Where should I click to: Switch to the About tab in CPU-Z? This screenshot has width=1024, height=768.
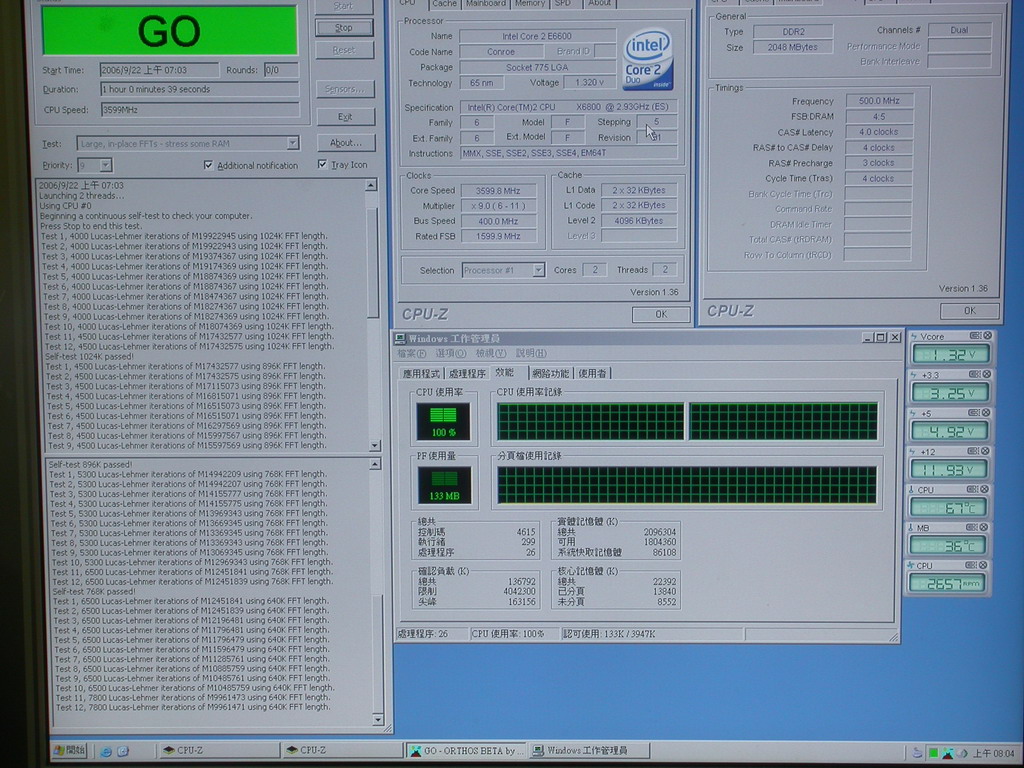pyautogui.click(x=600, y=4)
